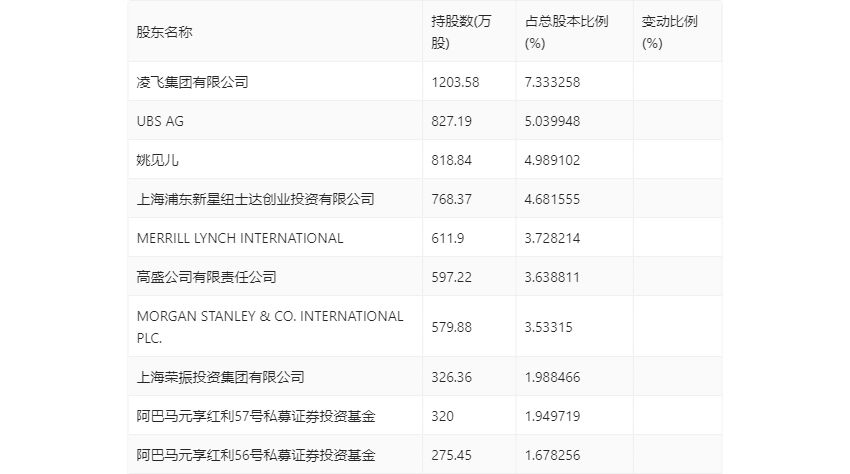Click share count 611.9
The width and height of the screenshot is (850, 474).
point(448,238)
